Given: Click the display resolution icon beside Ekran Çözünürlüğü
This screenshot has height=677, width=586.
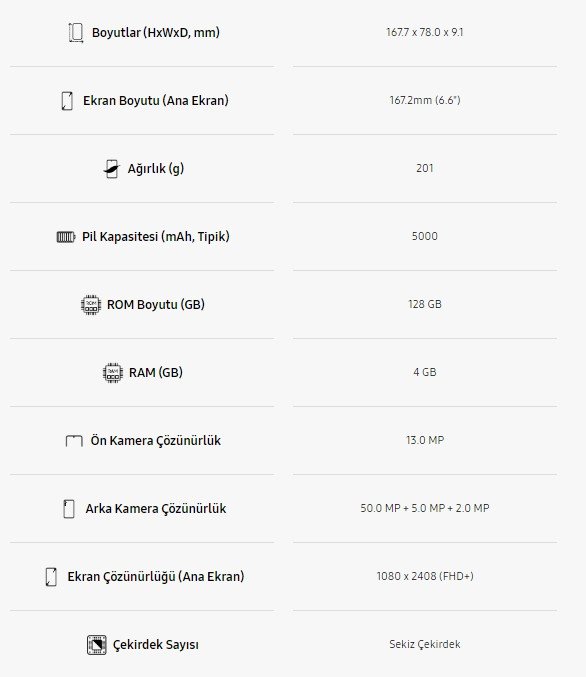Looking at the screenshot, I should [x=51, y=577].
